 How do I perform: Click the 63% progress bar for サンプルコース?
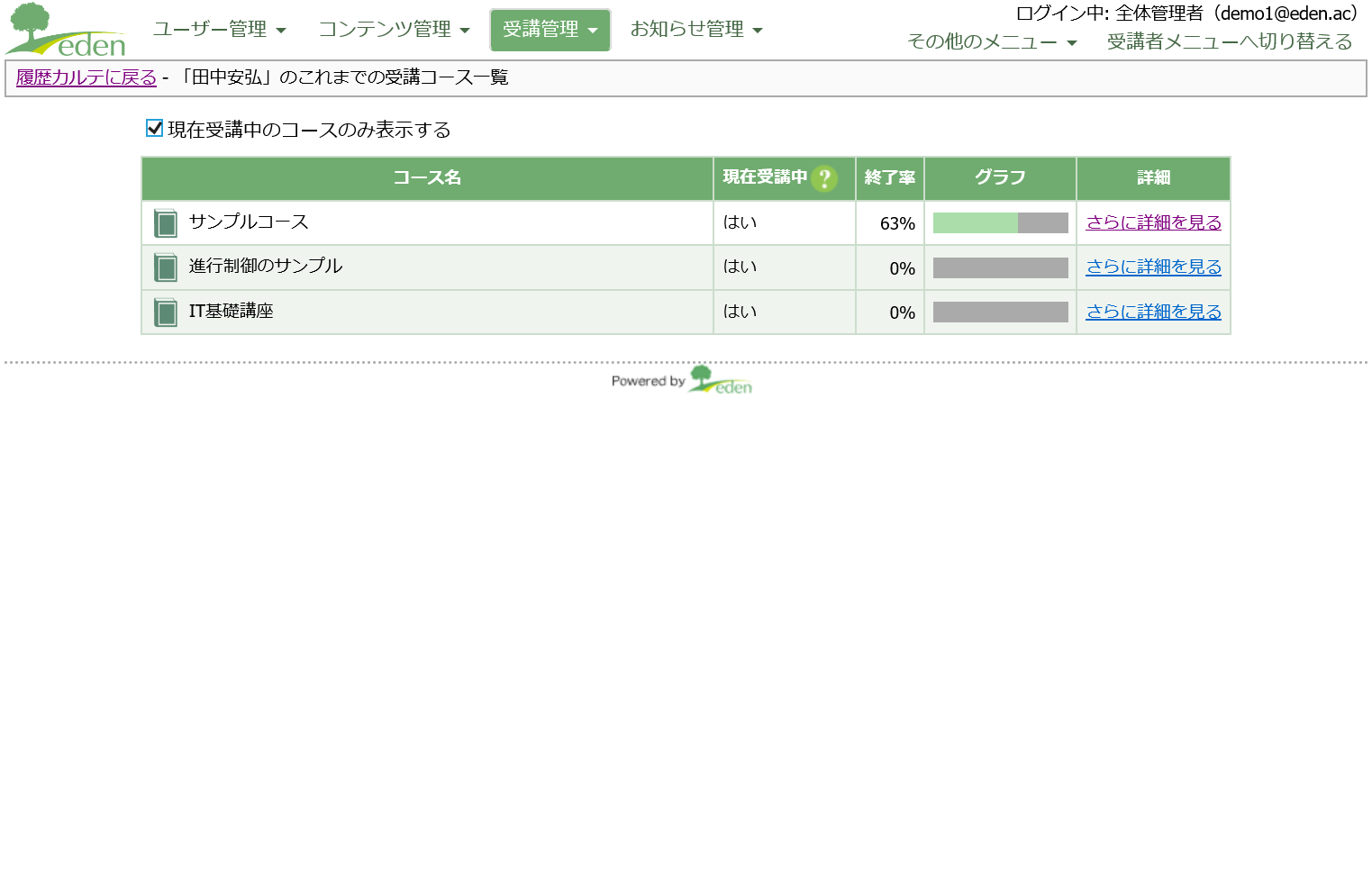click(x=1000, y=223)
